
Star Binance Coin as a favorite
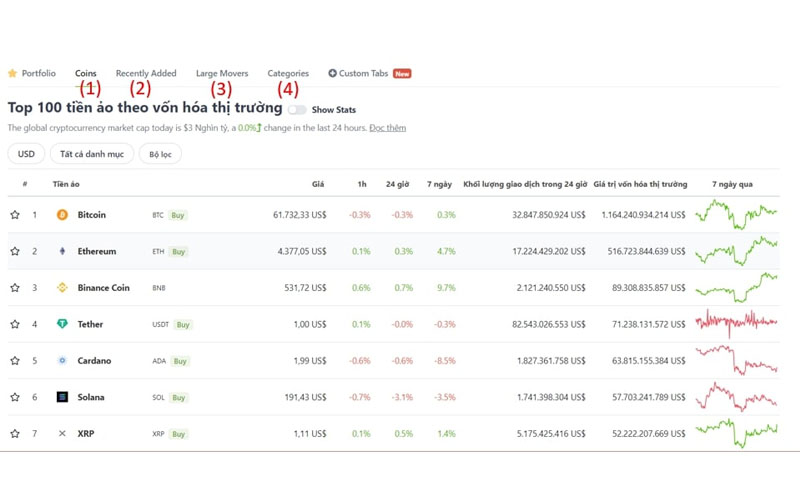click(x=15, y=288)
